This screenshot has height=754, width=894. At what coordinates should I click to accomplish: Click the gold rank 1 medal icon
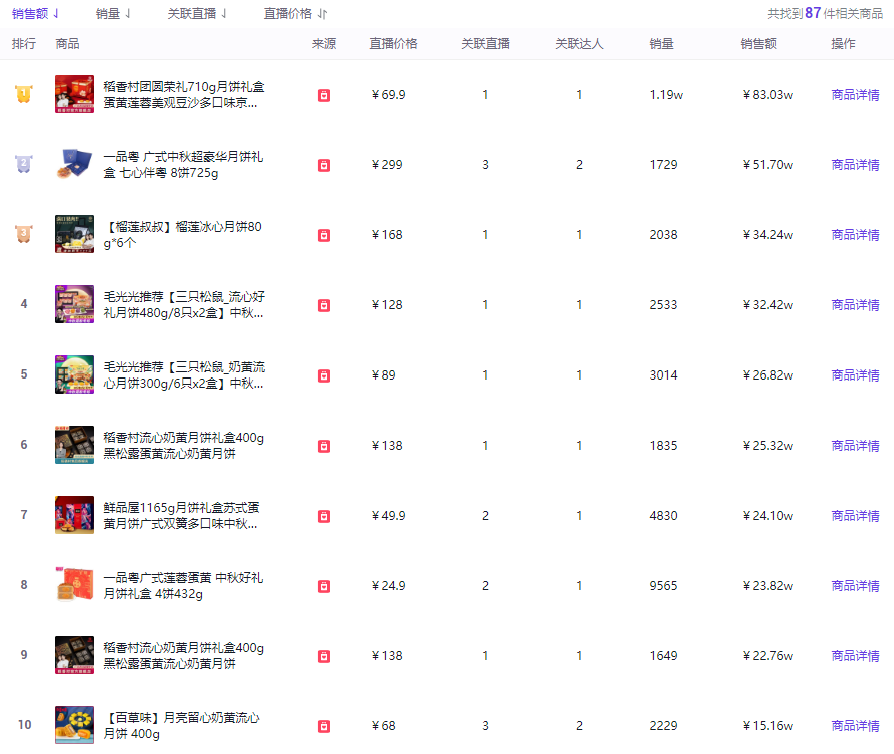pos(24,94)
